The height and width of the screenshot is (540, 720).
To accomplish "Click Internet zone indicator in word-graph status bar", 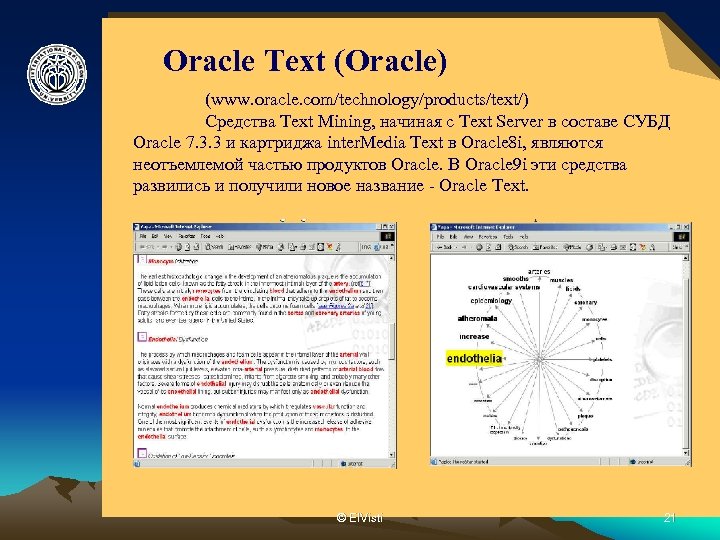I will click(x=642, y=461).
